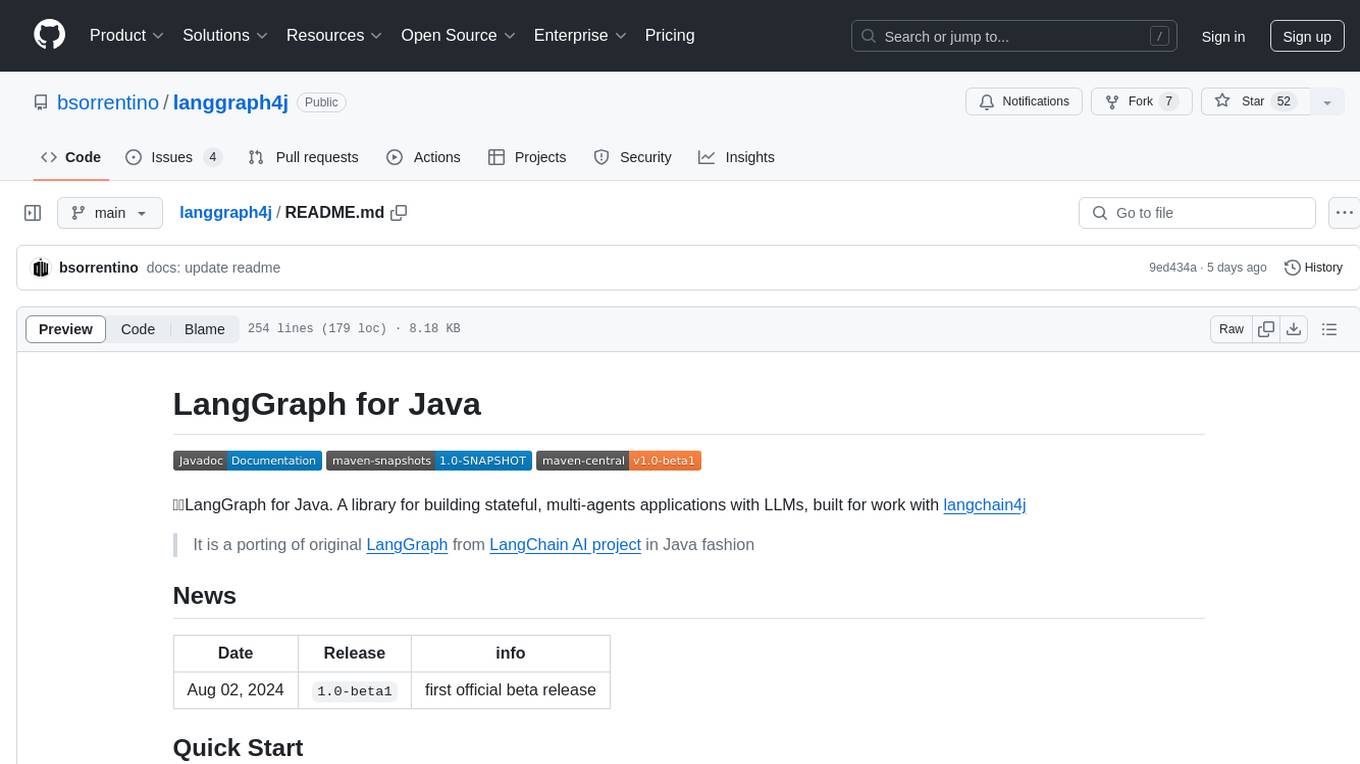The width and height of the screenshot is (1360, 764).
Task: Expand the Enterprise menu
Action: (x=580, y=35)
